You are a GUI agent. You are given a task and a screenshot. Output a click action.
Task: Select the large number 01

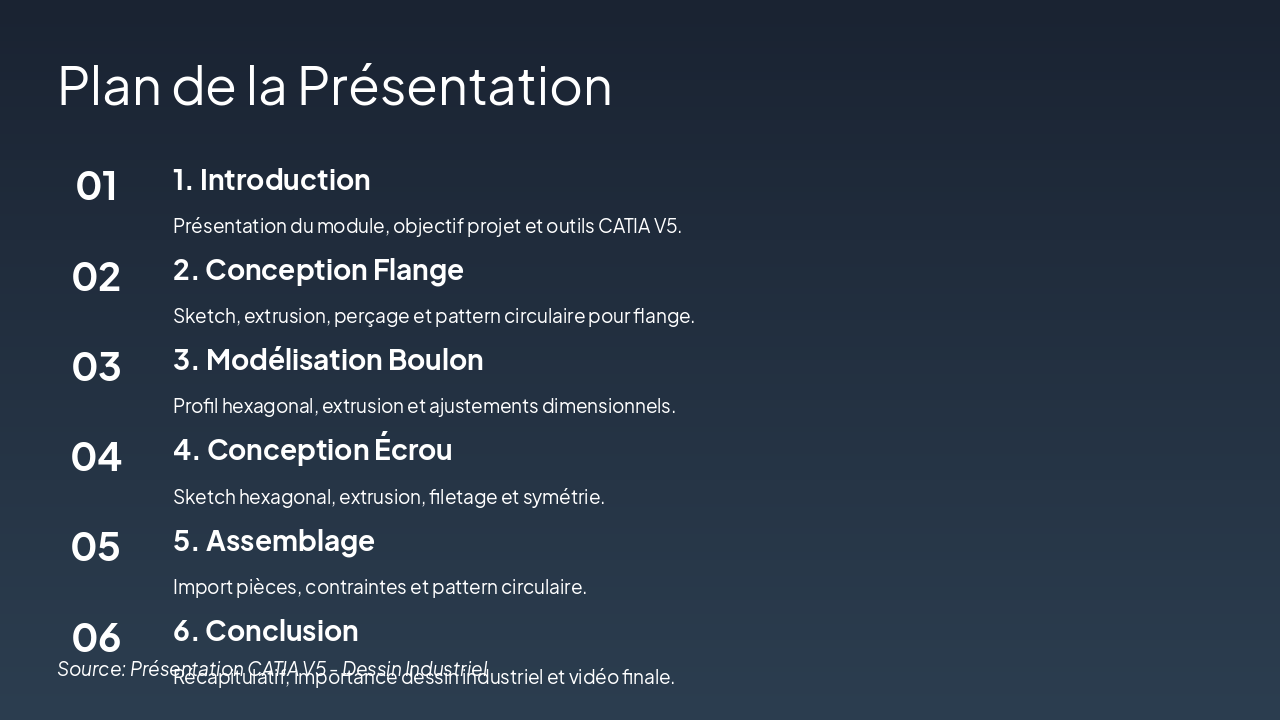click(96, 186)
